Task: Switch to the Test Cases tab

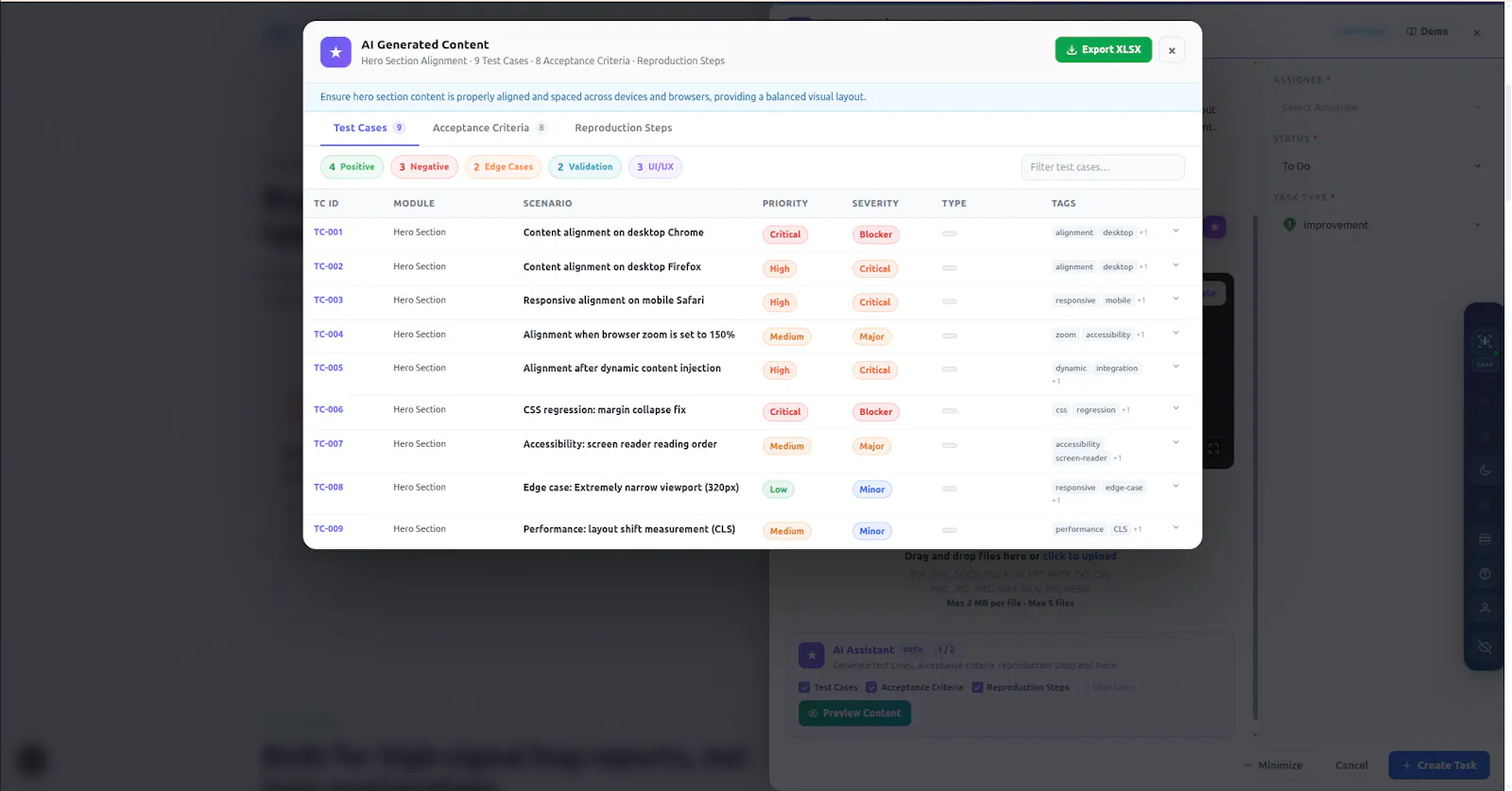Action: tap(369, 129)
